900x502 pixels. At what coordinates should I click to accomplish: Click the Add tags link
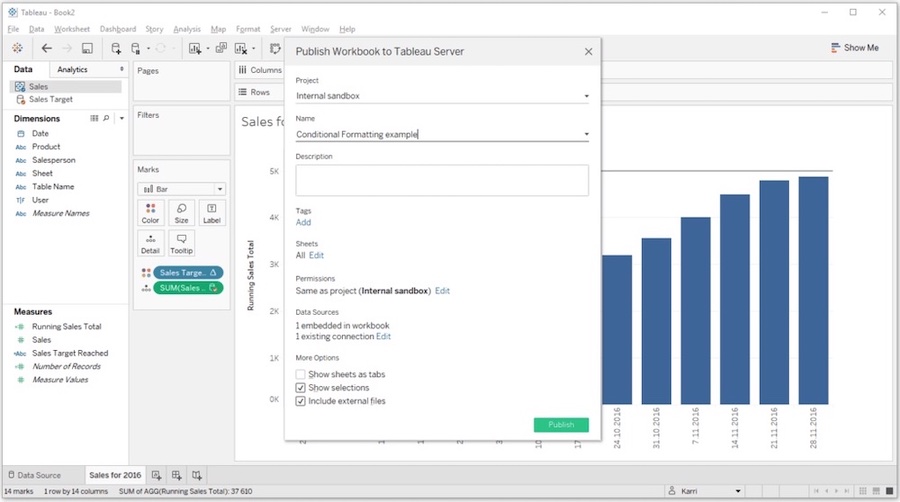pos(303,223)
